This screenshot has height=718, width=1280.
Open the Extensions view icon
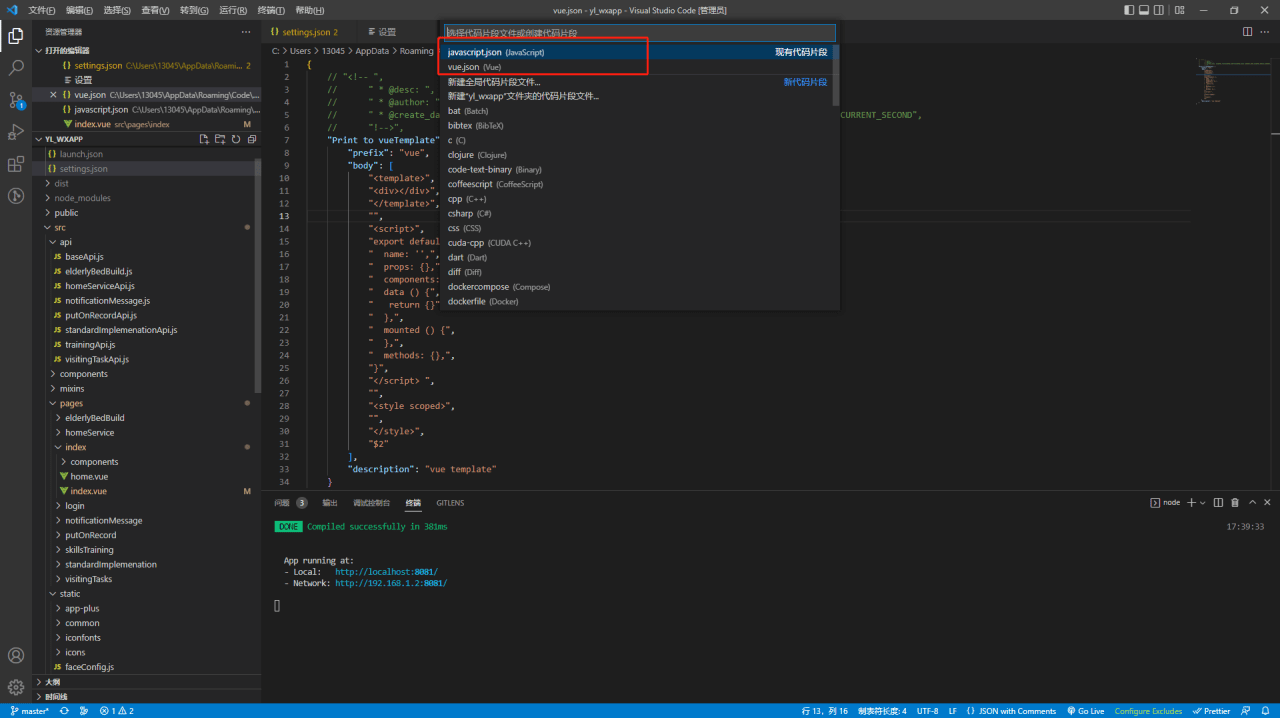click(x=16, y=164)
